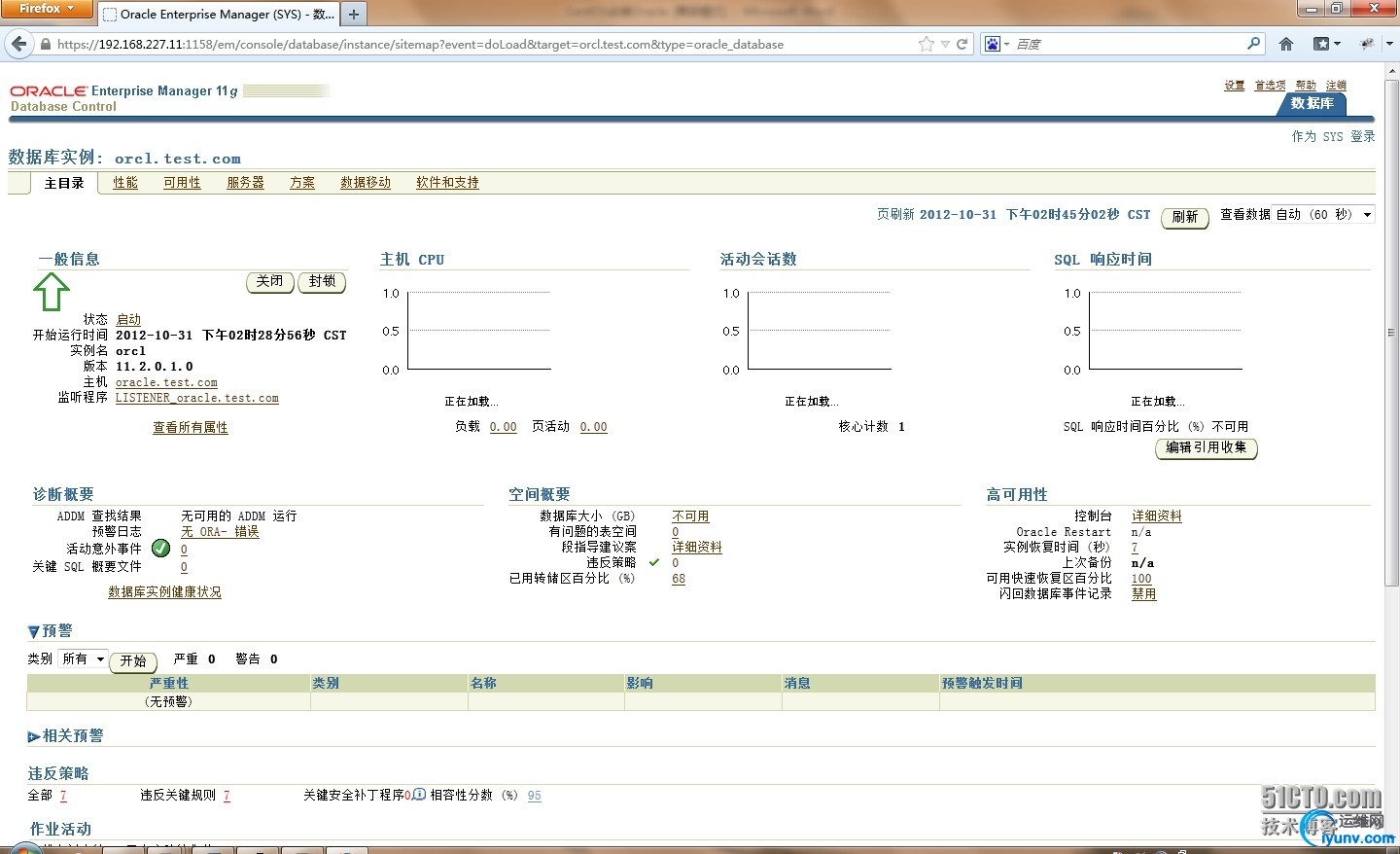Click the compliance score 95 link
The width and height of the screenshot is (1400, 854).
coord(535,796)
